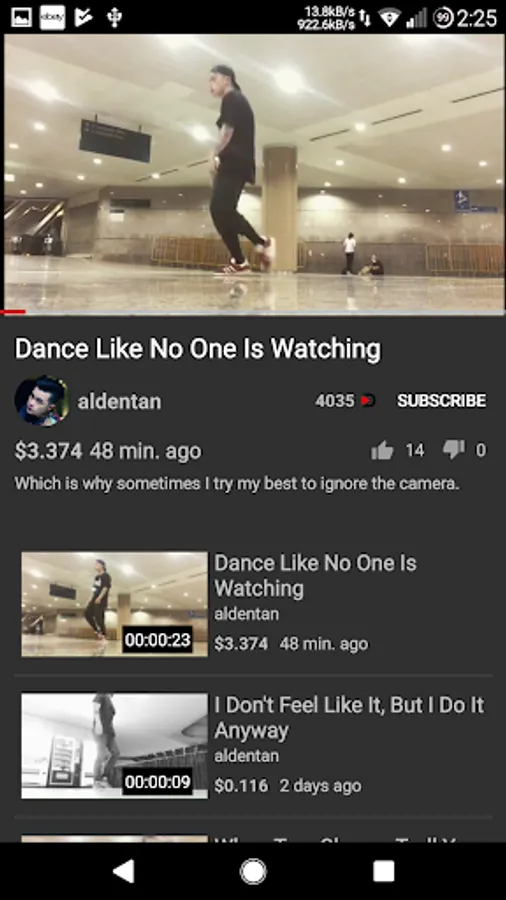
Task: Tap the Android back navigation button
Action: (x=123, y=871)
